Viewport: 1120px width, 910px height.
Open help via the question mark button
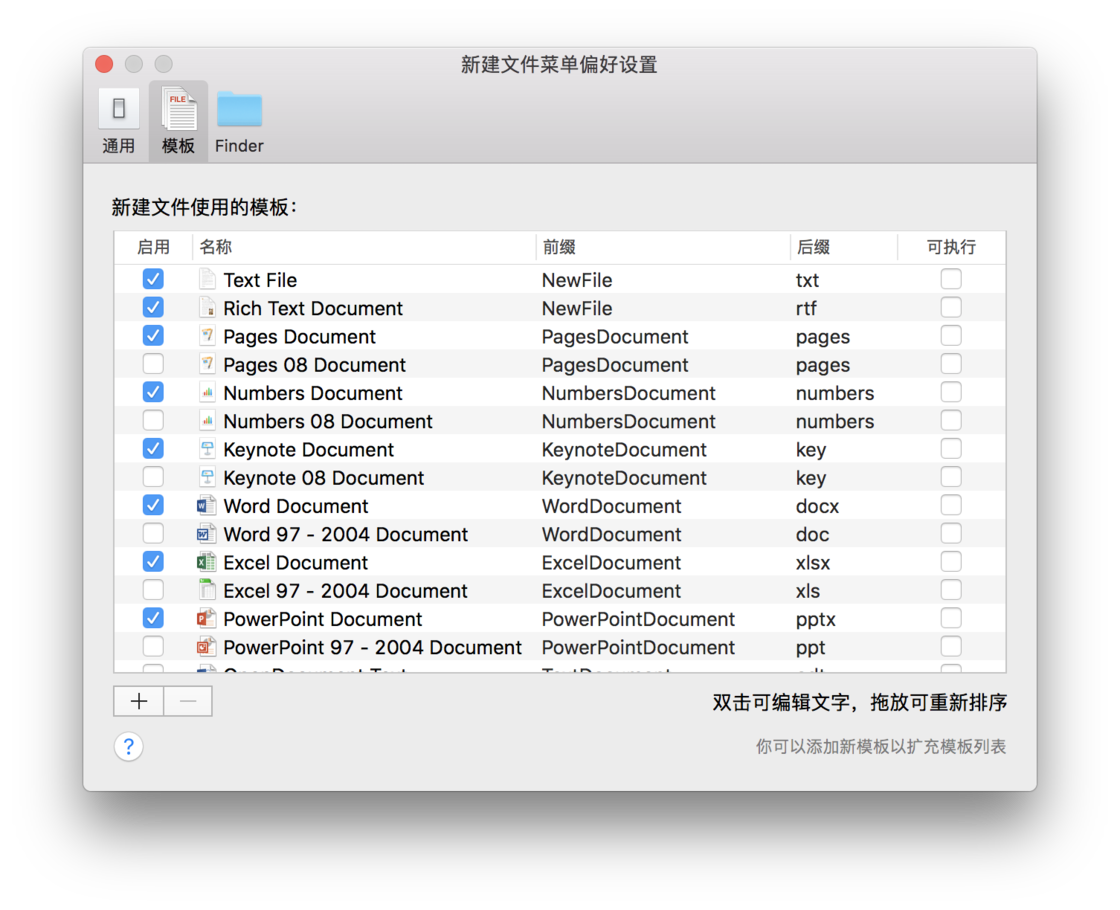tap(128, 746)
